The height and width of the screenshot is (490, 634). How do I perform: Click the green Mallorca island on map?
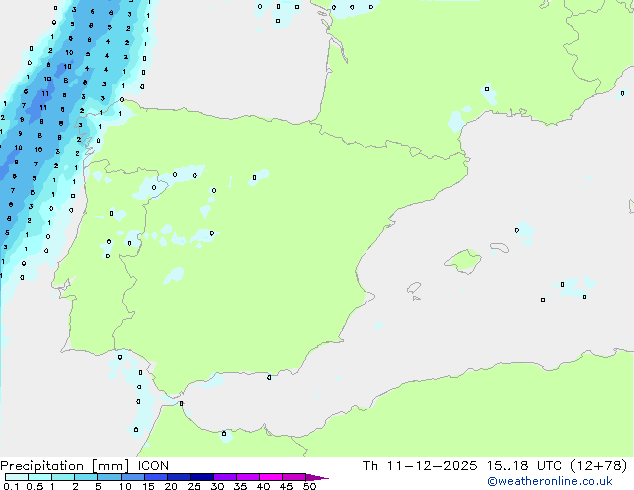click(x=463, y=261)
